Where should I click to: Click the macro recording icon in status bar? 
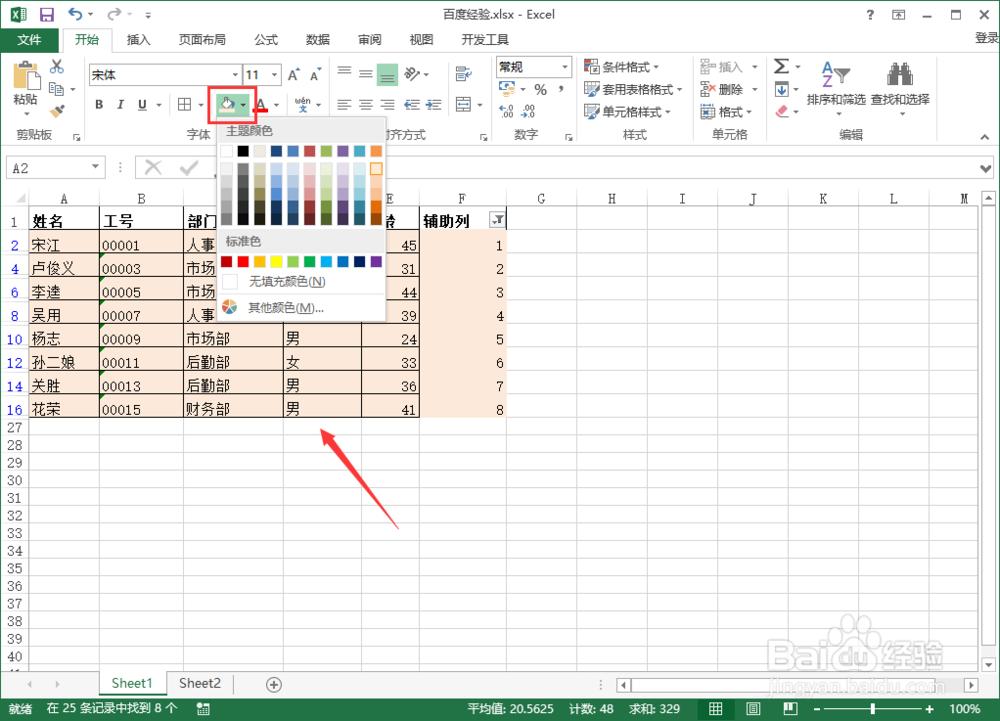coord(203,709)
